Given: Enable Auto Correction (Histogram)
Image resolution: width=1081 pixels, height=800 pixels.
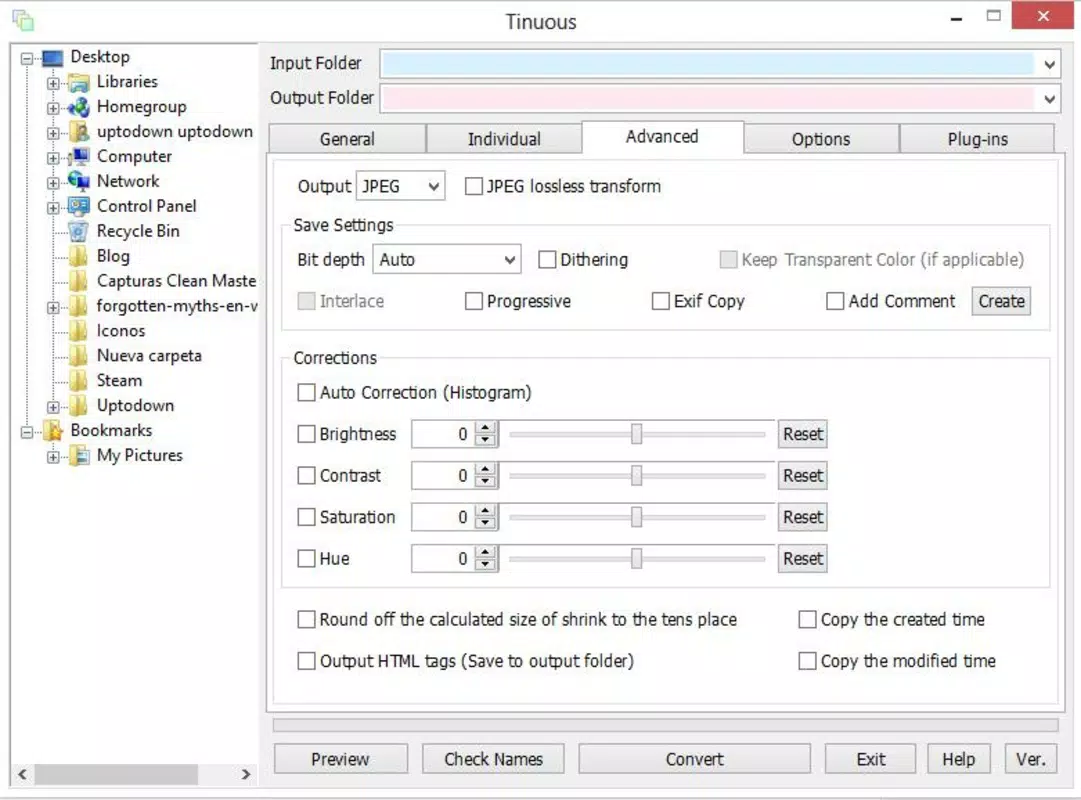Looking at the screenshot, I should click(x=306, y=392).
